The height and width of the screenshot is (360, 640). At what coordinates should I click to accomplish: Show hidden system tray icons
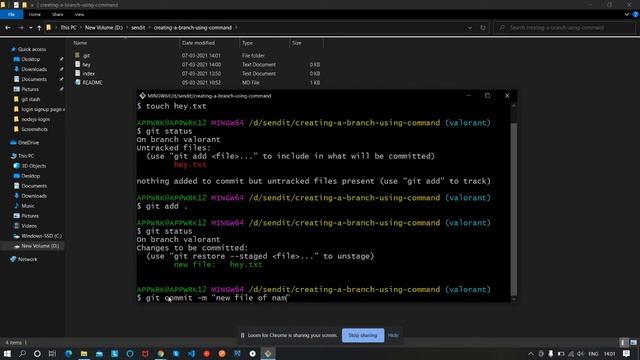click(531, 354)
